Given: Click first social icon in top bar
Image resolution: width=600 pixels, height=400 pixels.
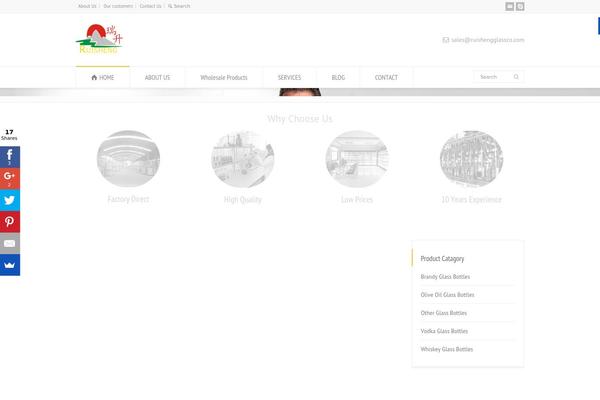Looking at the screenshot, I should coord(510,6).
